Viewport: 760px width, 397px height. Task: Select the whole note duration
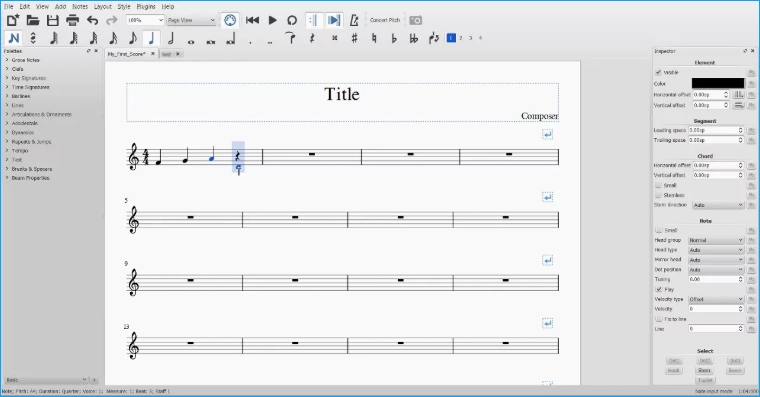pyautogui.click(x=191, y=42)
